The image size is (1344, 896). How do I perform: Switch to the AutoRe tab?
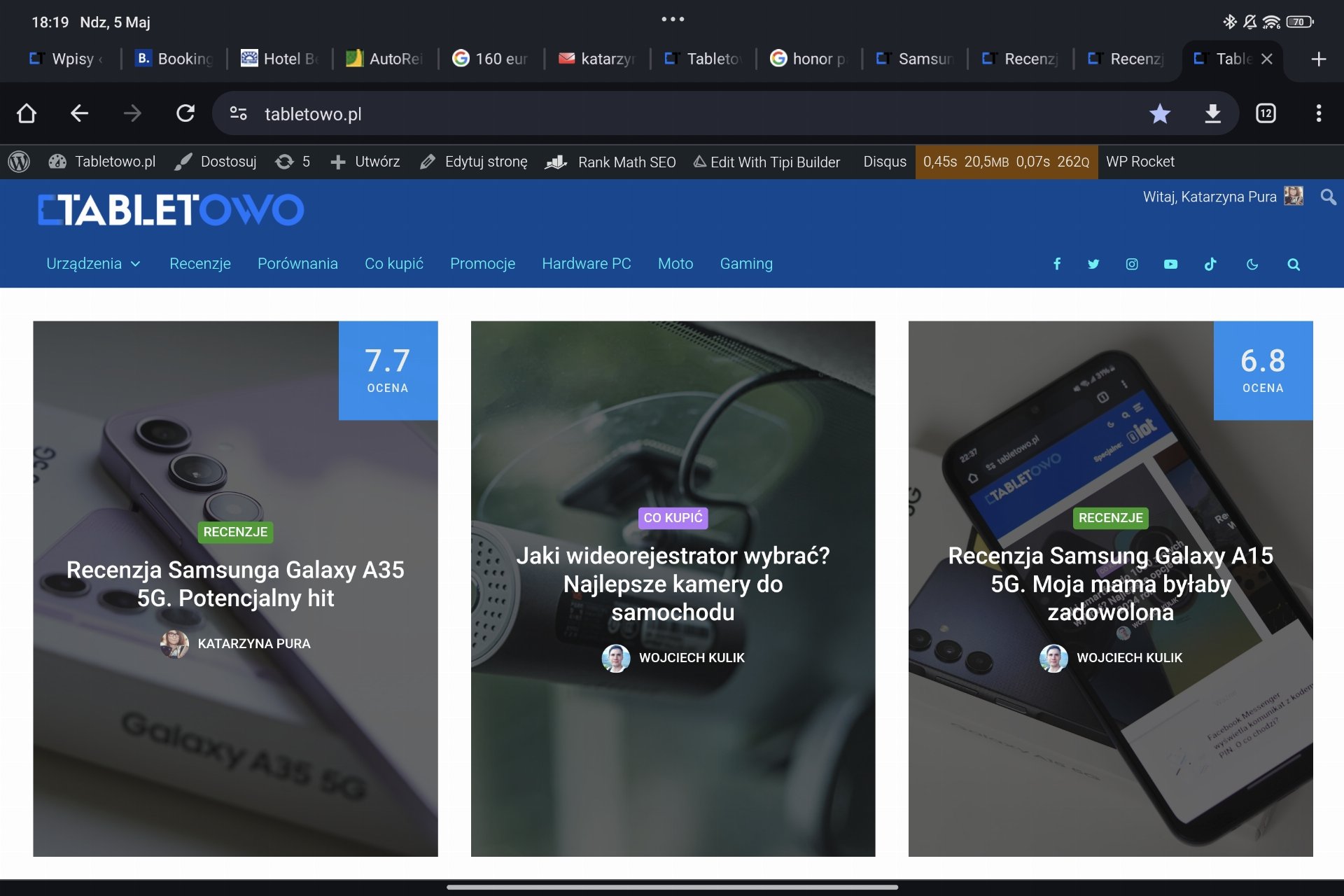(385, 59)
